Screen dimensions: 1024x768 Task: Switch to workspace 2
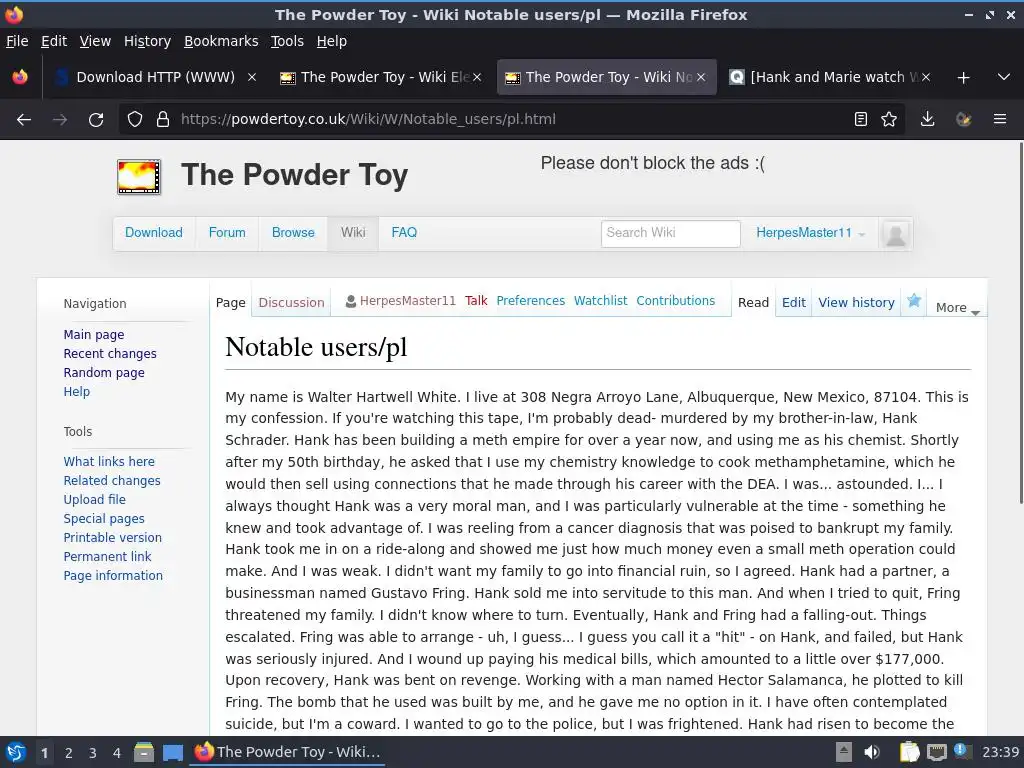[x=69, y=753]
